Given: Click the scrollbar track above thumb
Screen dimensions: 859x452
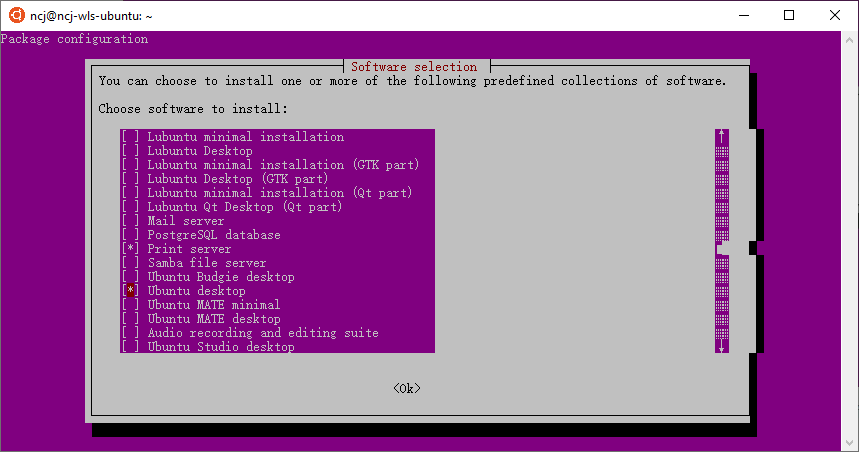Looking at the screenshot, I should coord(721,192).
